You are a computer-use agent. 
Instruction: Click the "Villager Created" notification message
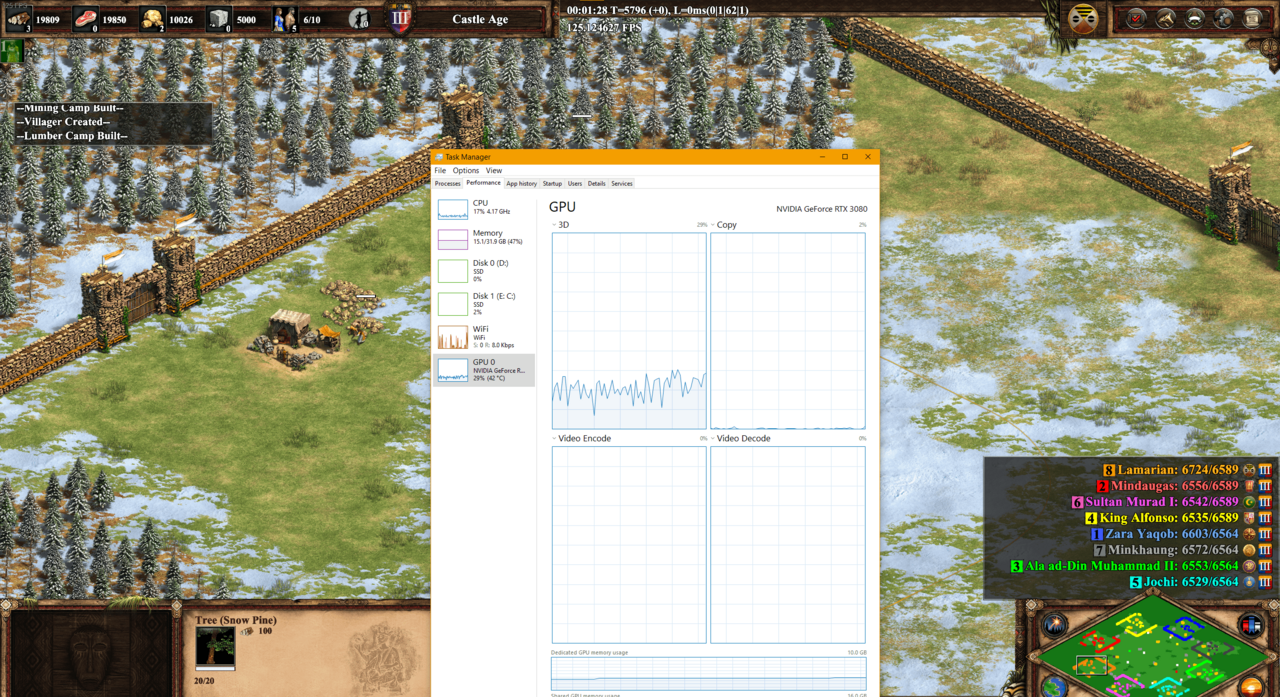(63, 122)
